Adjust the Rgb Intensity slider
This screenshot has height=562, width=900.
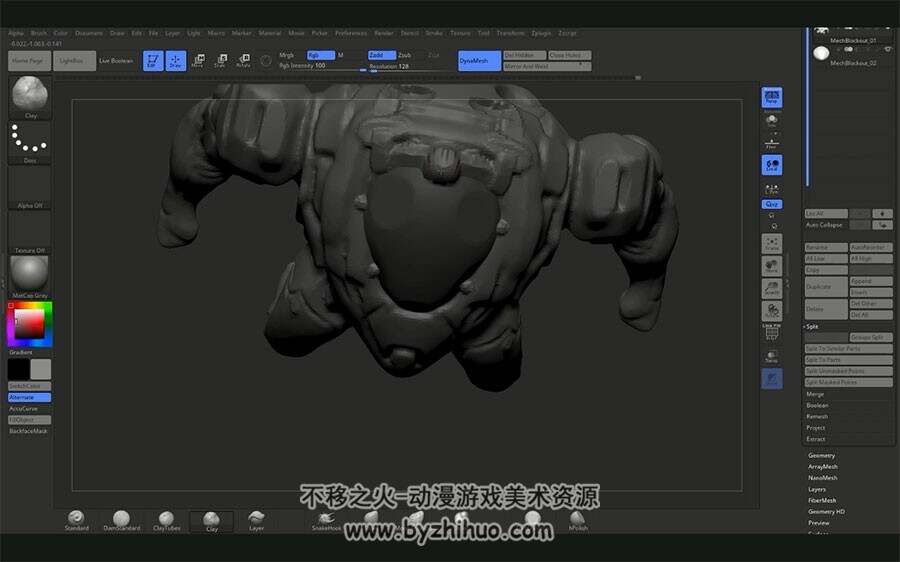pos(323,67)
